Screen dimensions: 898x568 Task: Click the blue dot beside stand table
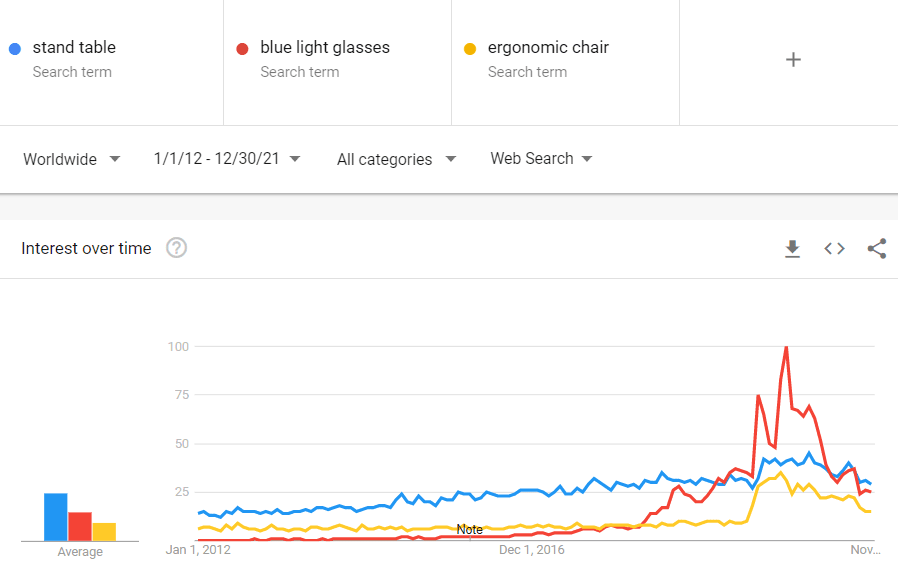click(15, 49)
